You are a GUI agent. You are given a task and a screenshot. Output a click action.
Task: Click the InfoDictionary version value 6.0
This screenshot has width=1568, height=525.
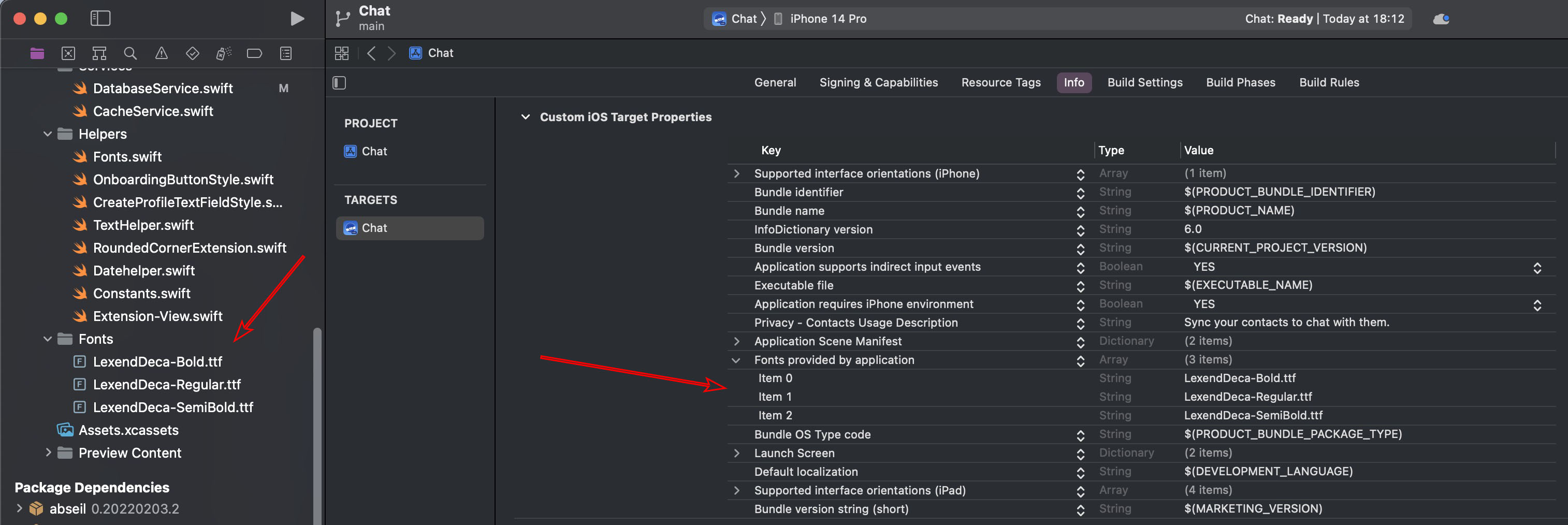pos(1193,229)
